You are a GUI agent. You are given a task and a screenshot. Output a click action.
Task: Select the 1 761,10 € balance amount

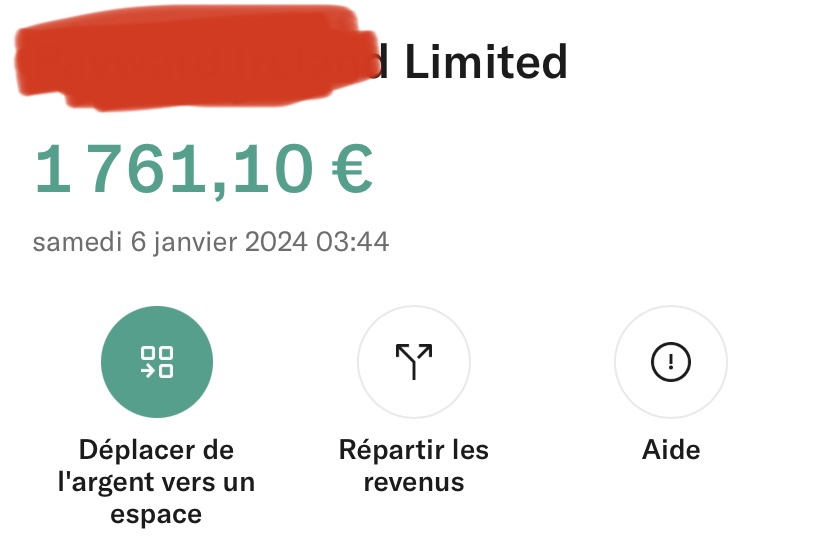click(x=204, y=170)
